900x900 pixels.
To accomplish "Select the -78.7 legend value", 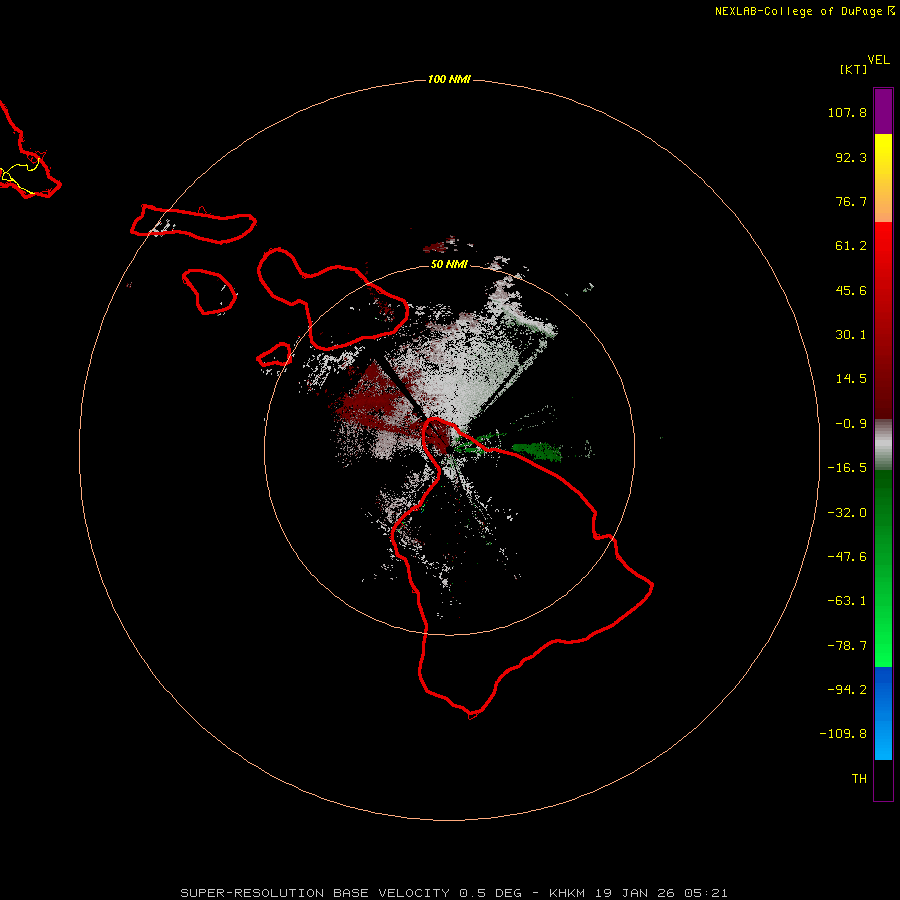I will [847, 646].
